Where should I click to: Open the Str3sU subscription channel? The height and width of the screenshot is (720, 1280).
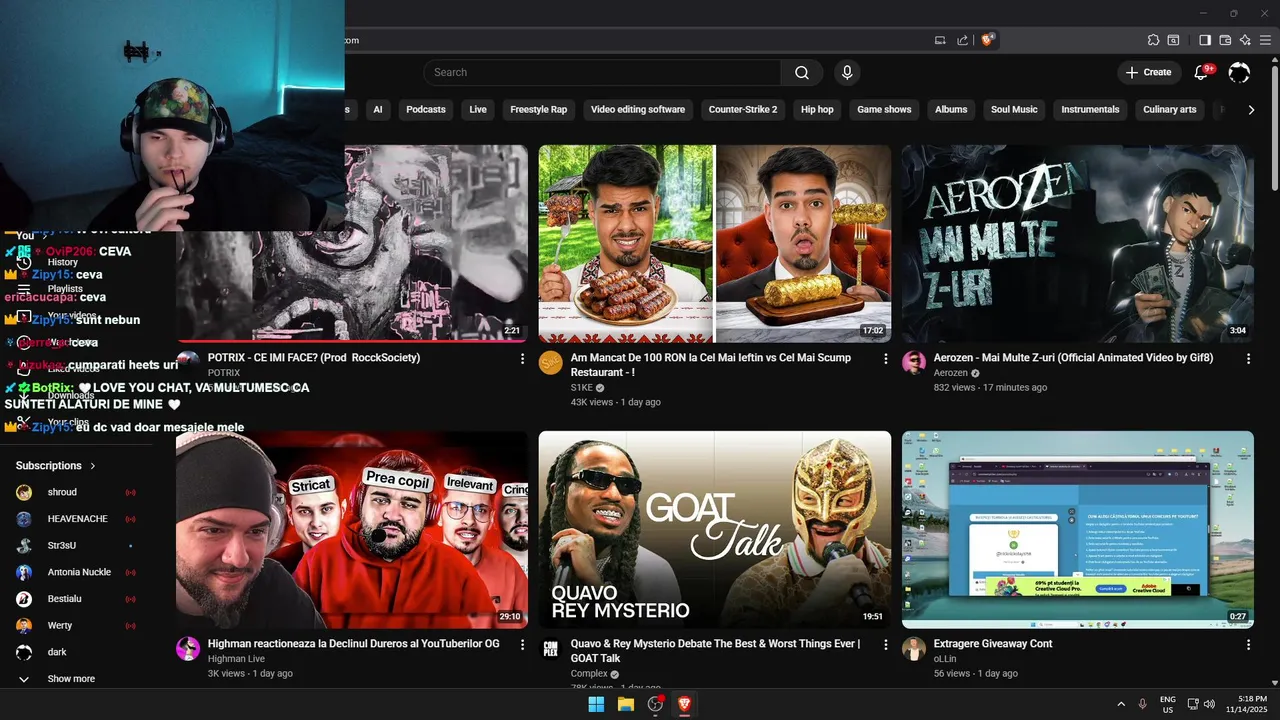pyautogui.click(x=76, y=546)
